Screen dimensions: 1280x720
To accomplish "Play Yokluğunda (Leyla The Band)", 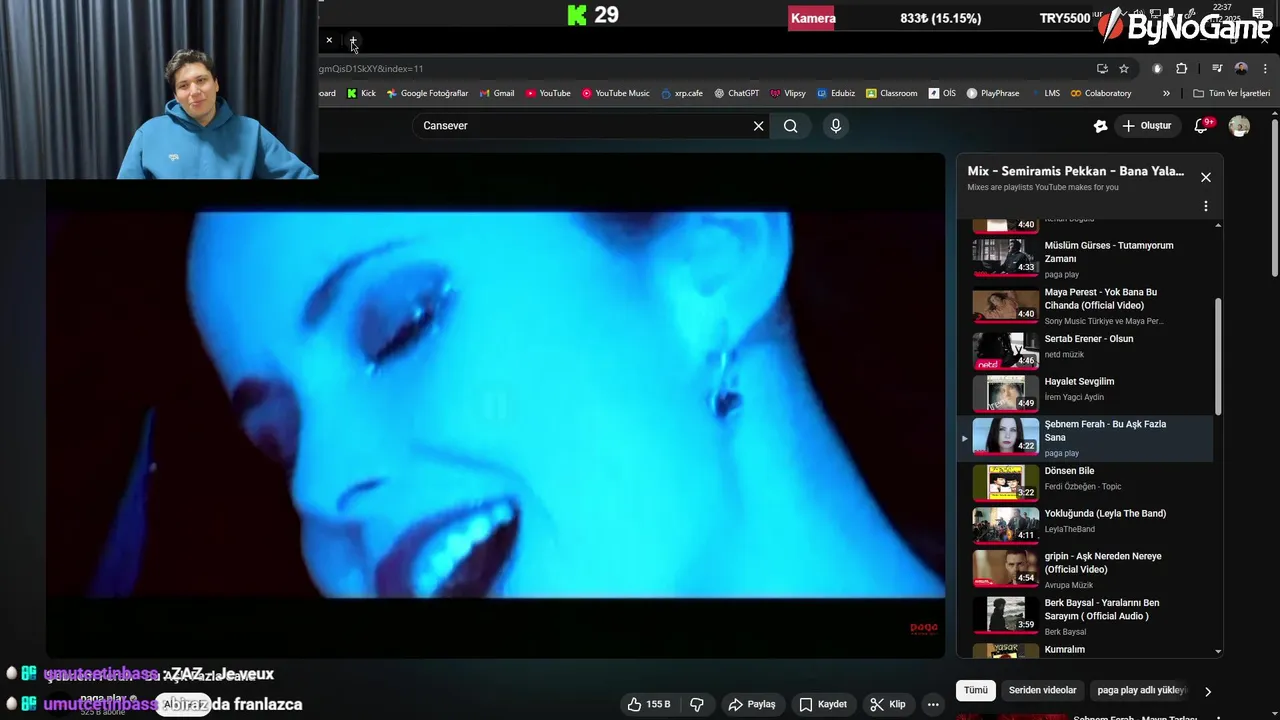I will tap(1085, 524).
